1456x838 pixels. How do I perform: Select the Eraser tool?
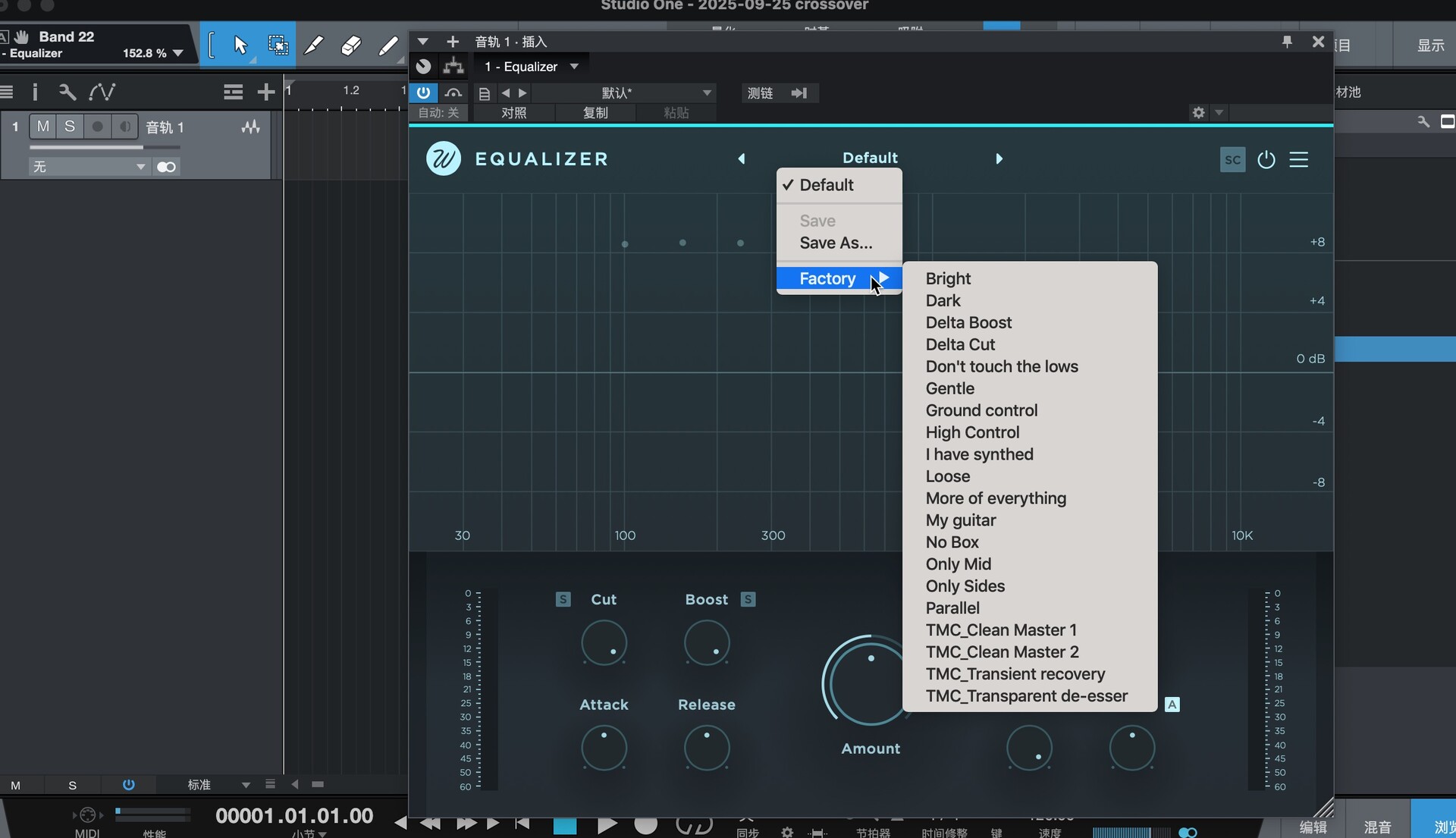(x=350, y=46)
